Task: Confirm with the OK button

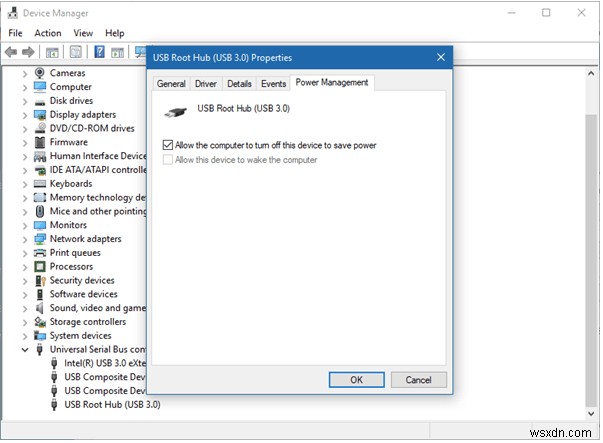Action: pos(356,380)
